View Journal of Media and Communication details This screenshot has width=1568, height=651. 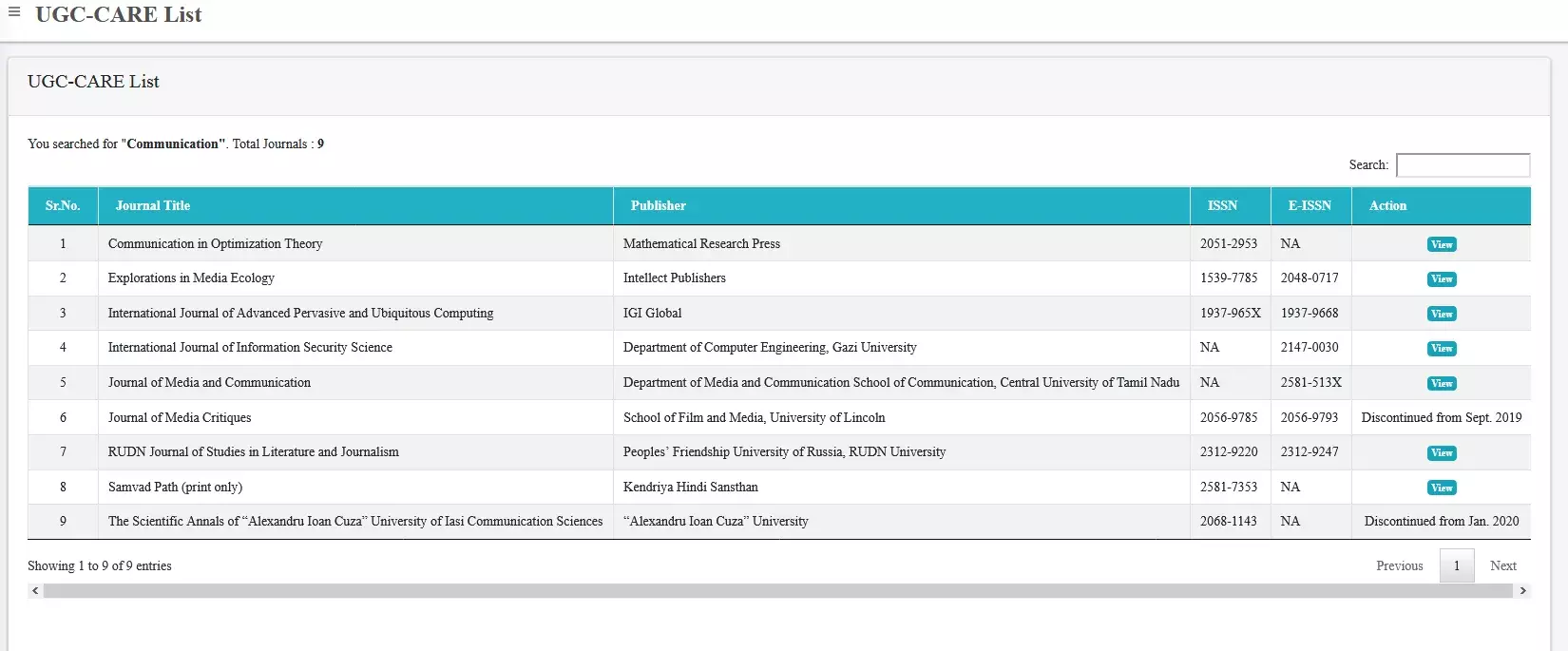[x=1441, y=383]
